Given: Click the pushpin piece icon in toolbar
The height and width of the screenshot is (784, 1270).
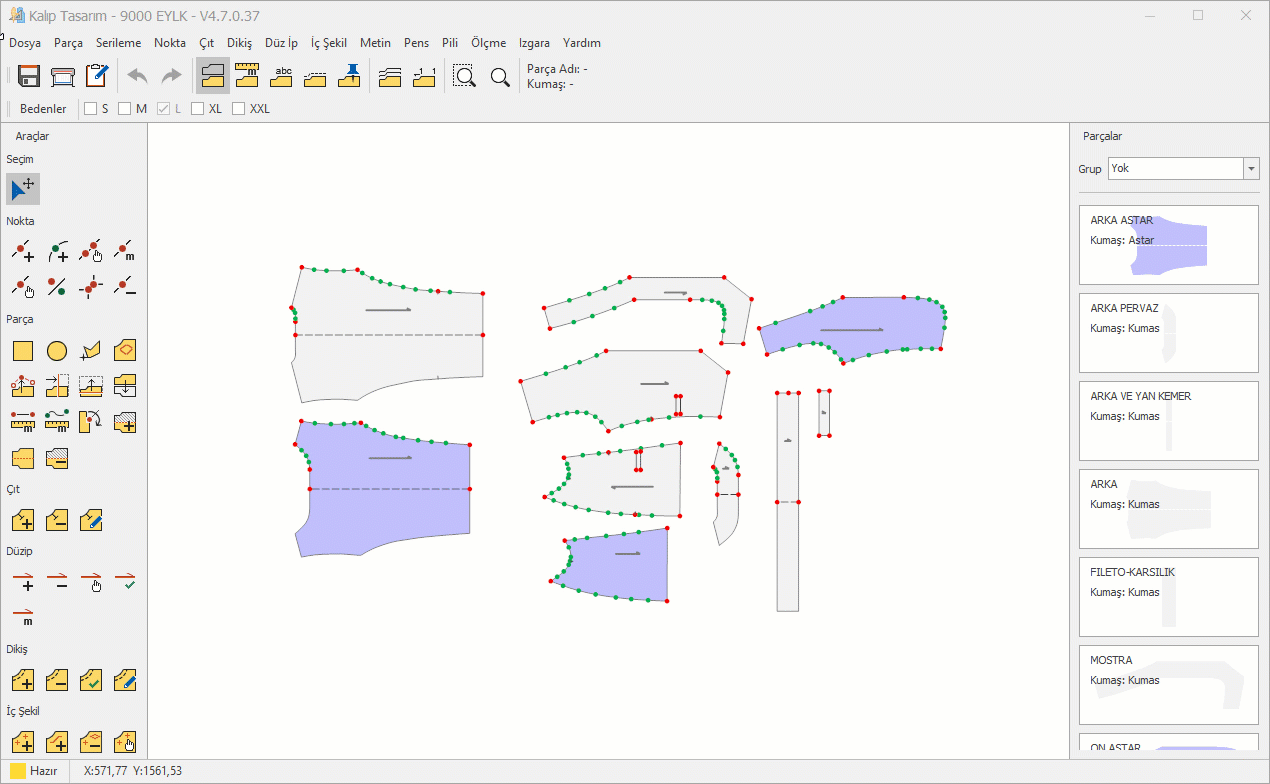Looking at the screenshot, I should pyautogui.click(x=349, y=76).
